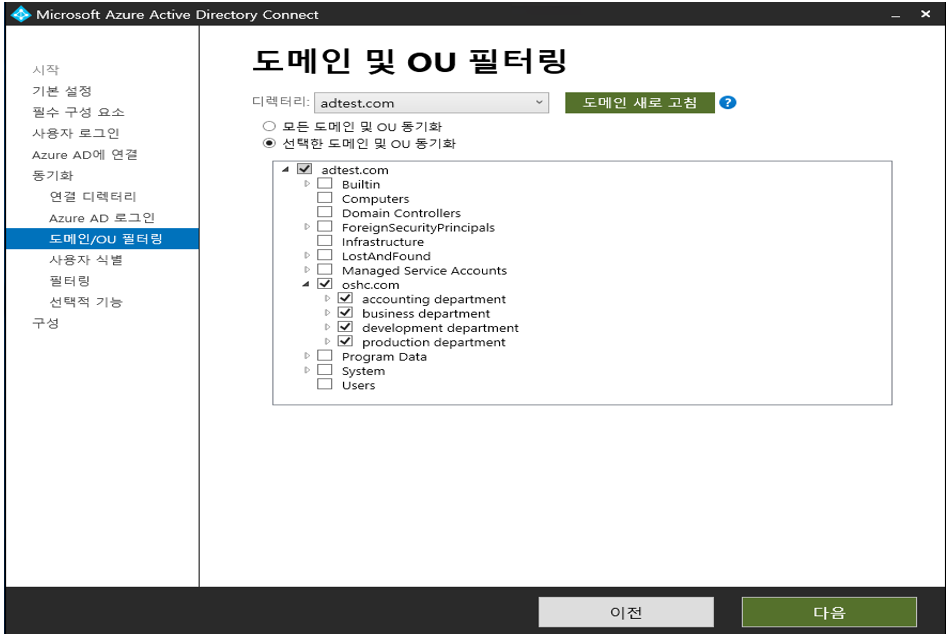
Task: Open 선택적 기능 sidebar step
Action: click(86, 302)
